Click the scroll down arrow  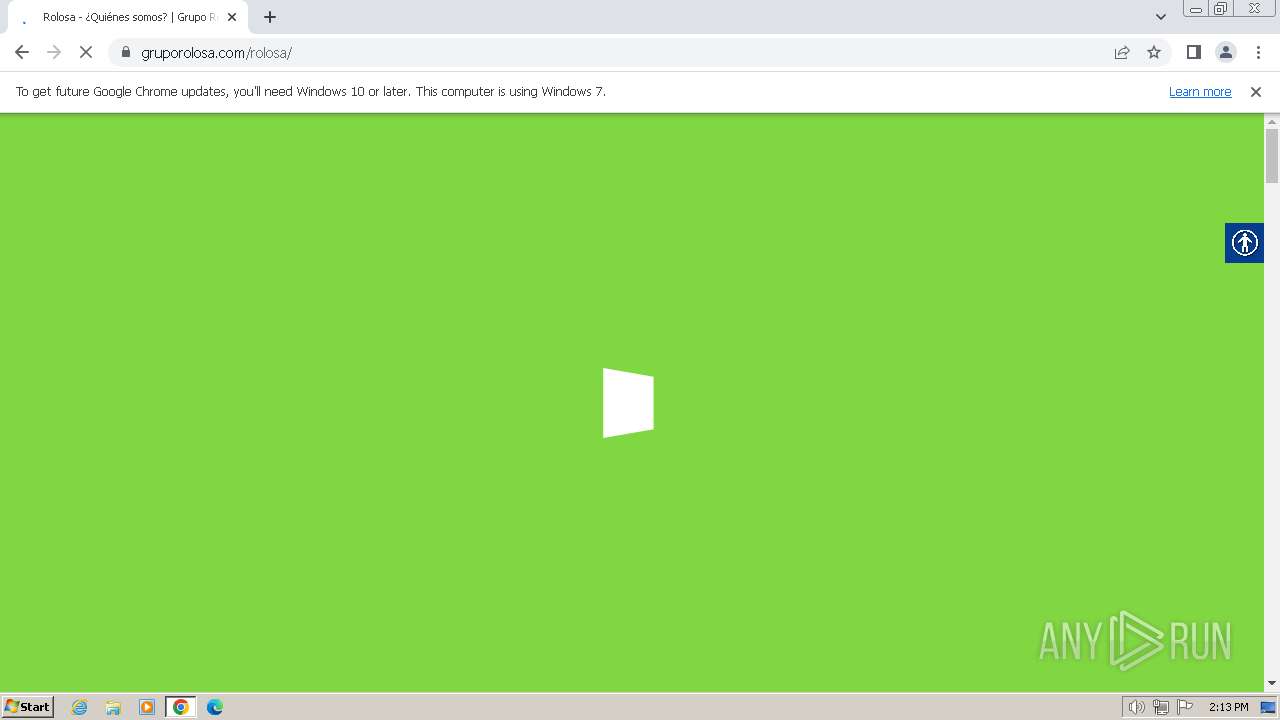(x=1272, y=683)
